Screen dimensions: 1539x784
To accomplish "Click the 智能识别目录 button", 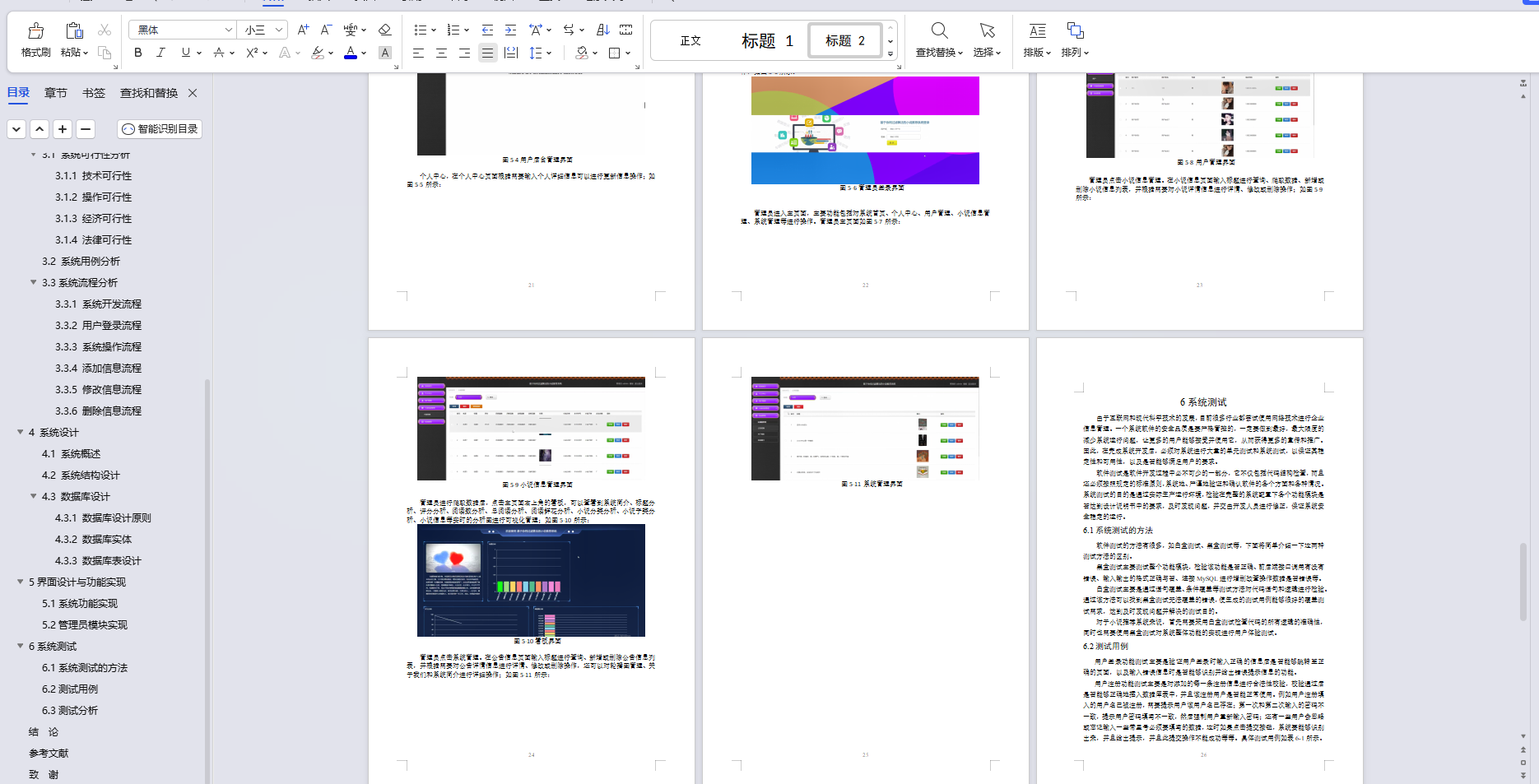I will pos(160,129).
